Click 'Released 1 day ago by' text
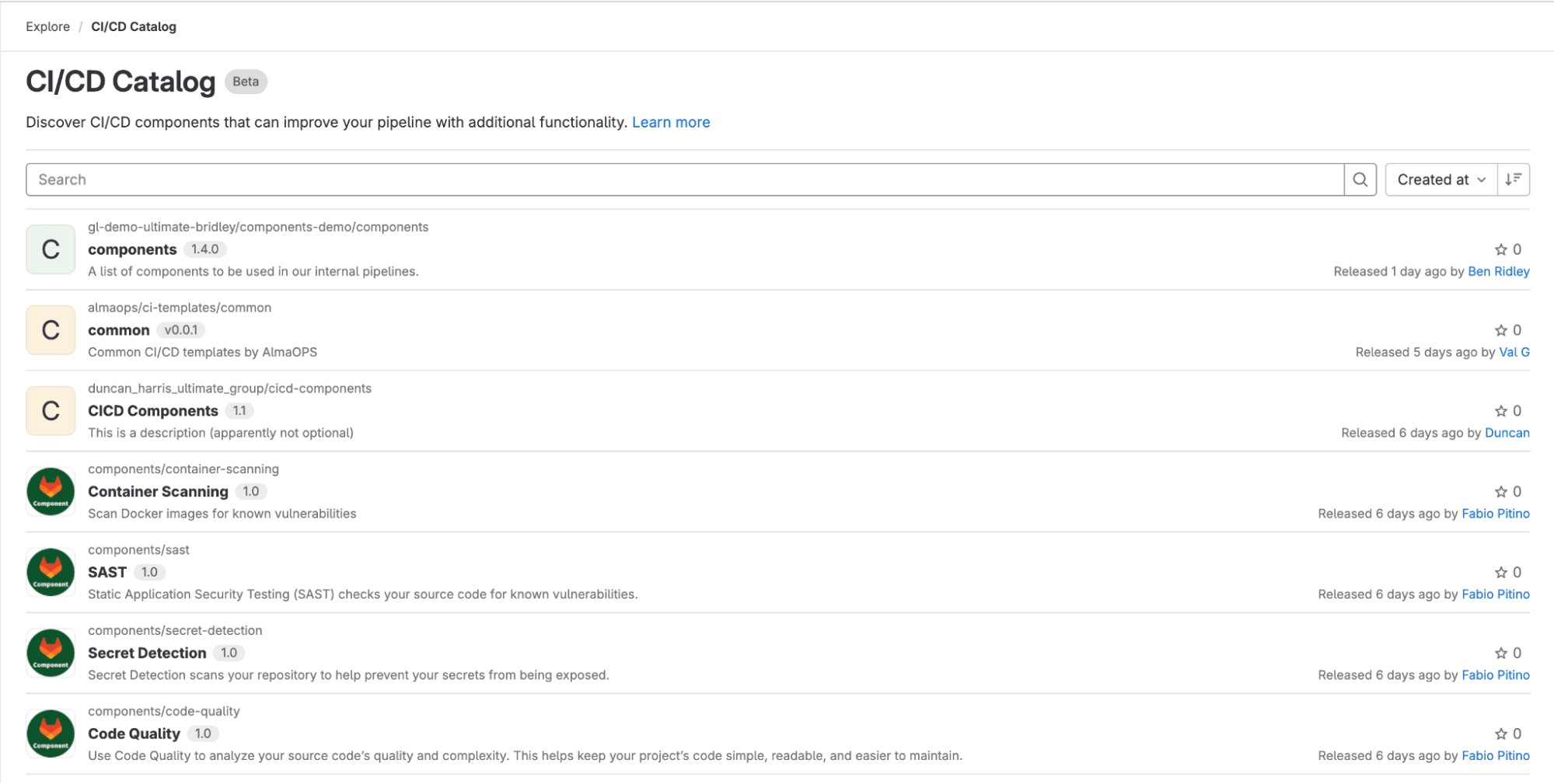 pos(1399,271)
